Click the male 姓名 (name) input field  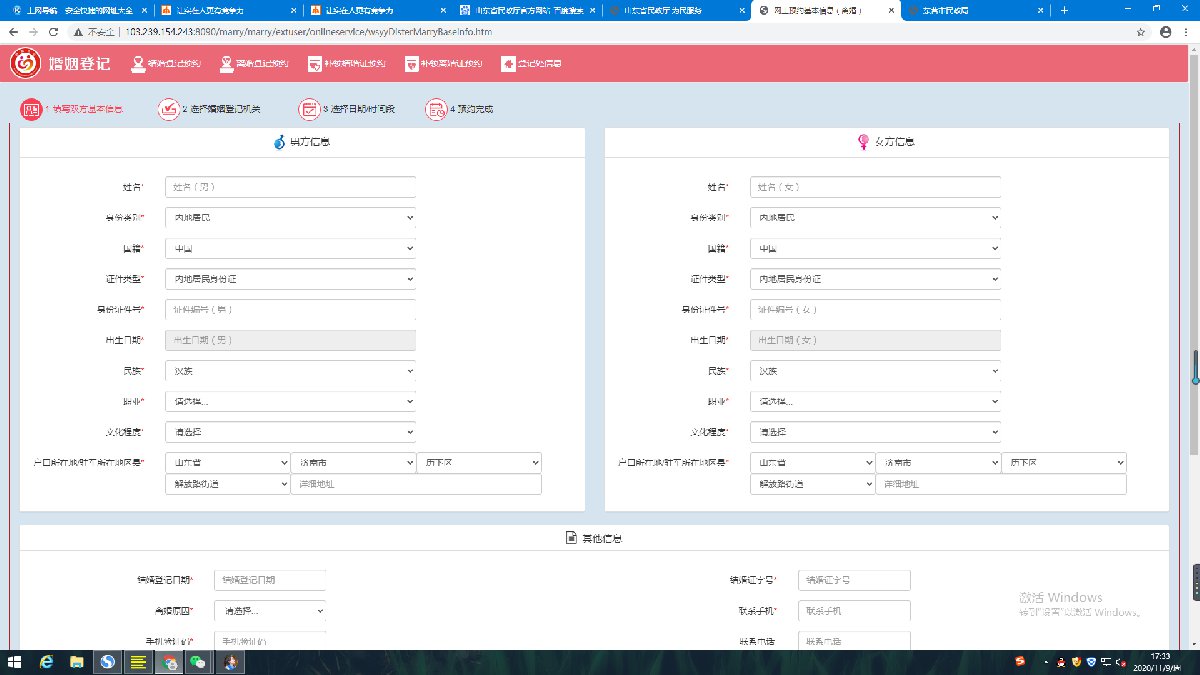click(290, 187)
